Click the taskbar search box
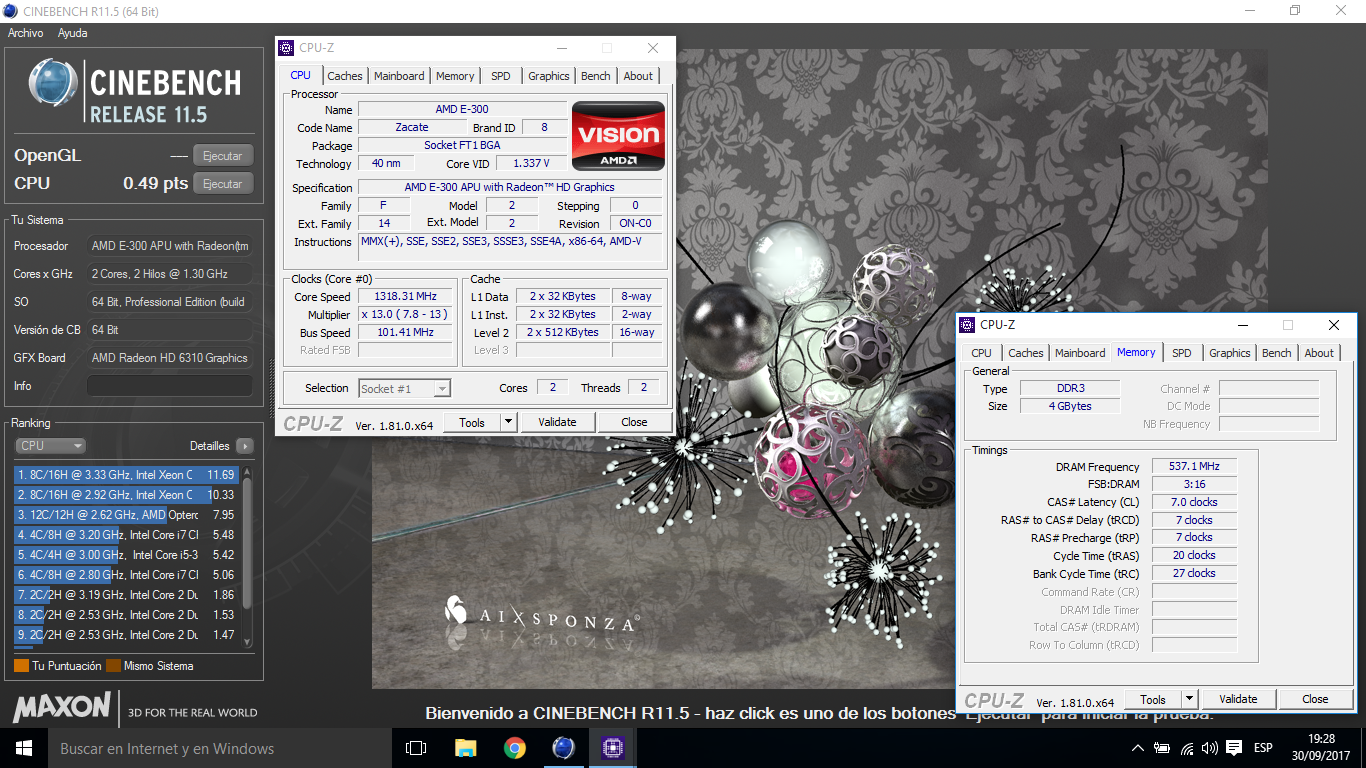The height and width of the screenshot is (768, 1366). click(219, 748)
